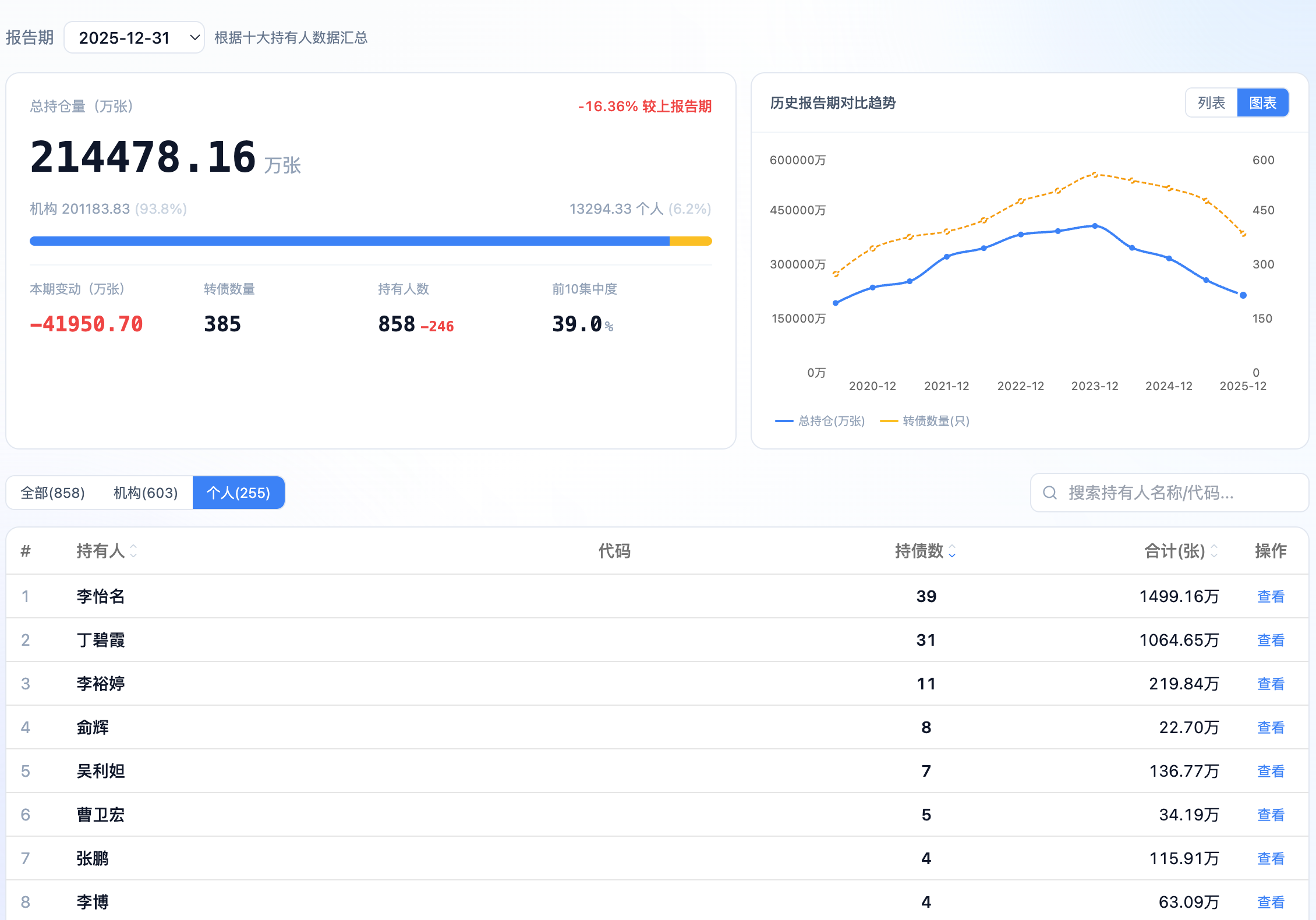
Task: Click total value 136.77万
Action: (x=1184, y=771)
